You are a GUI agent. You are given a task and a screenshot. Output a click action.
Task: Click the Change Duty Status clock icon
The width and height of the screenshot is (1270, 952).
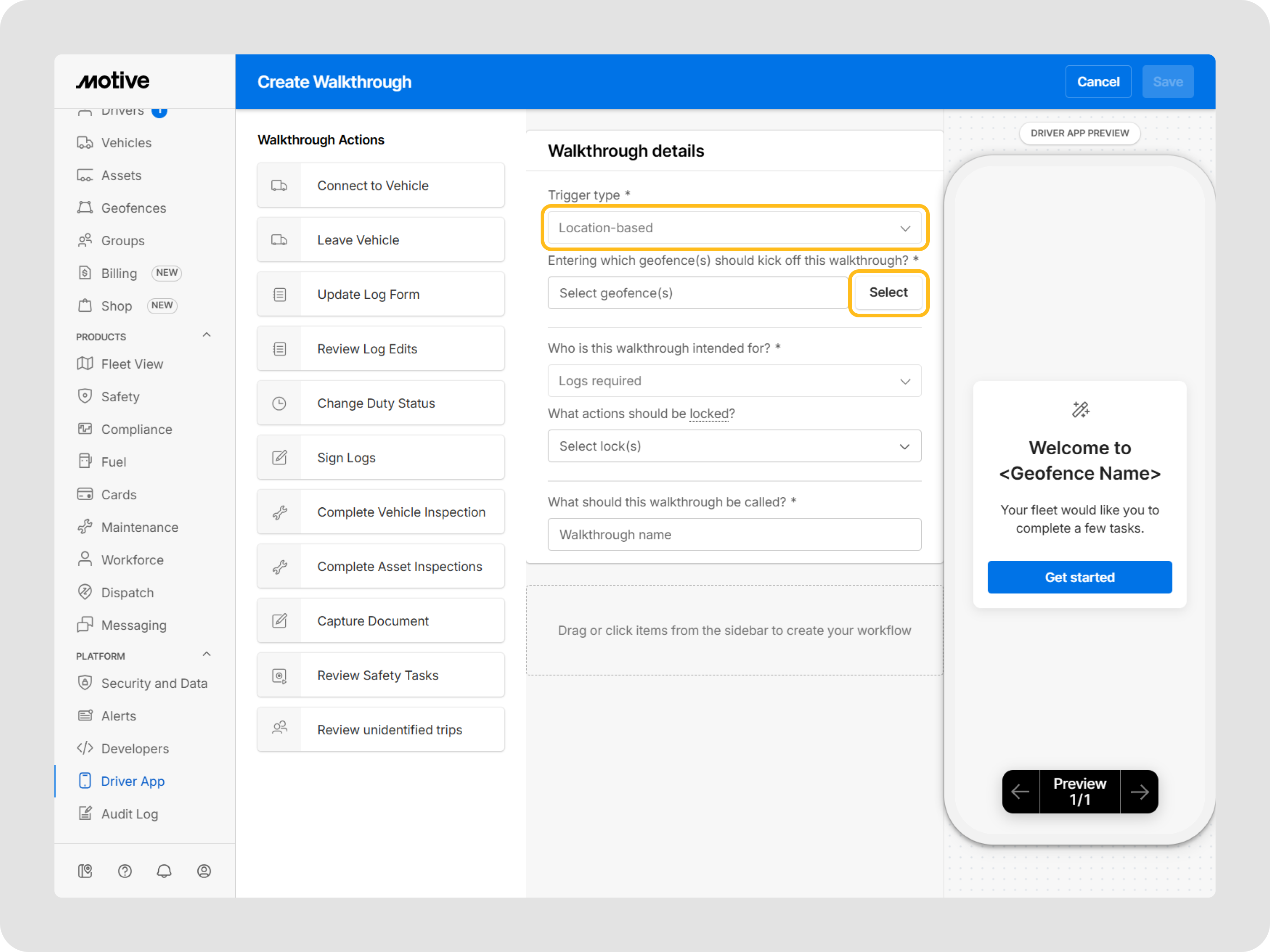click(279, 403)
